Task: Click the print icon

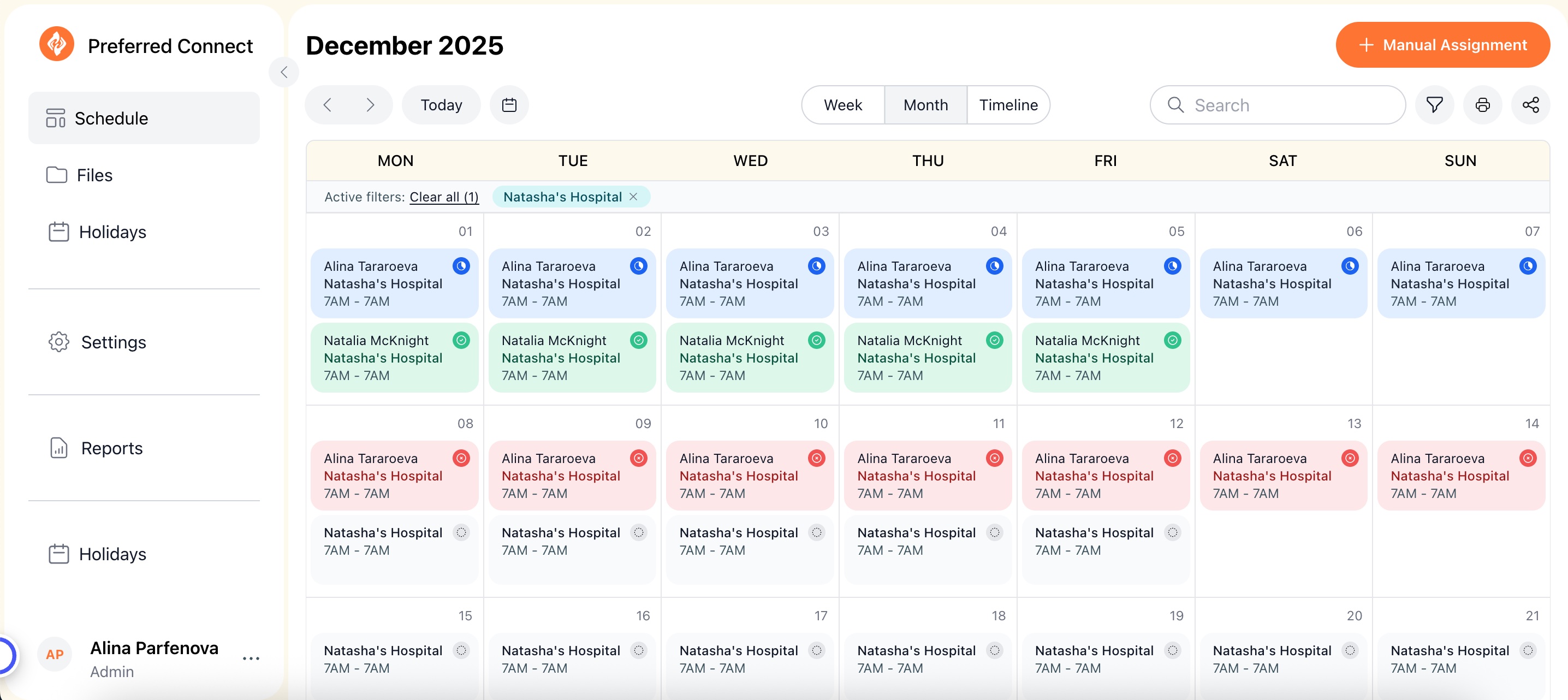Action: coord(1483,105)
